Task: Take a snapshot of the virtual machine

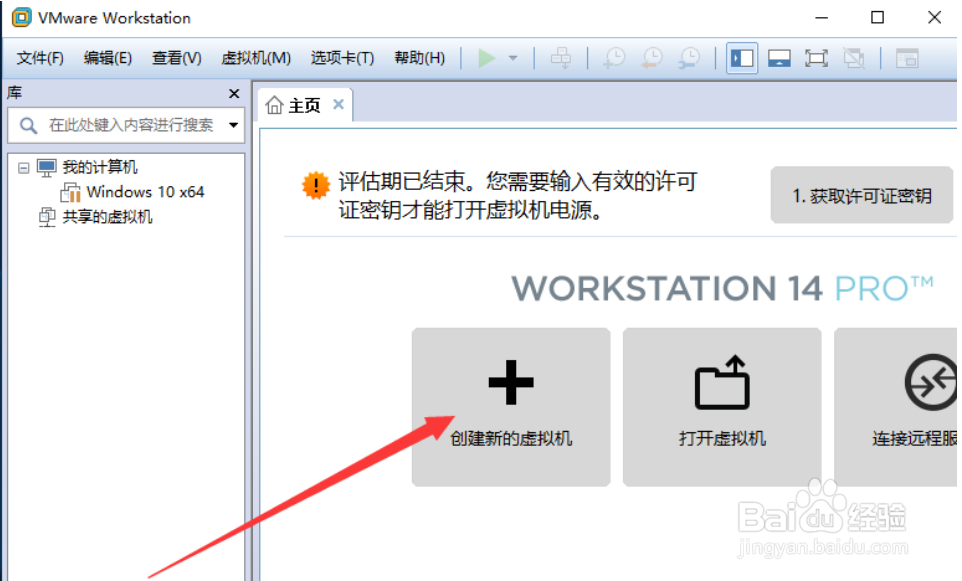Action: tap(613, 58)
